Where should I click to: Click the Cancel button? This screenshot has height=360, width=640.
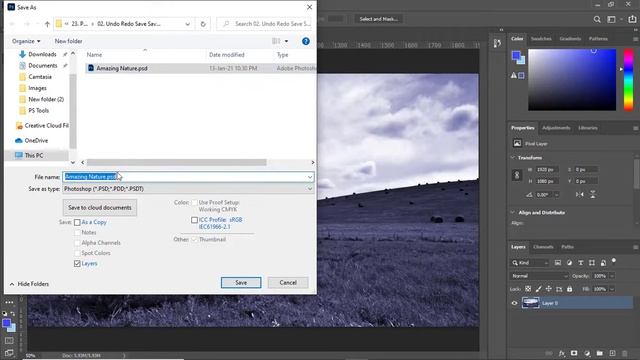[x=288, y=282]
